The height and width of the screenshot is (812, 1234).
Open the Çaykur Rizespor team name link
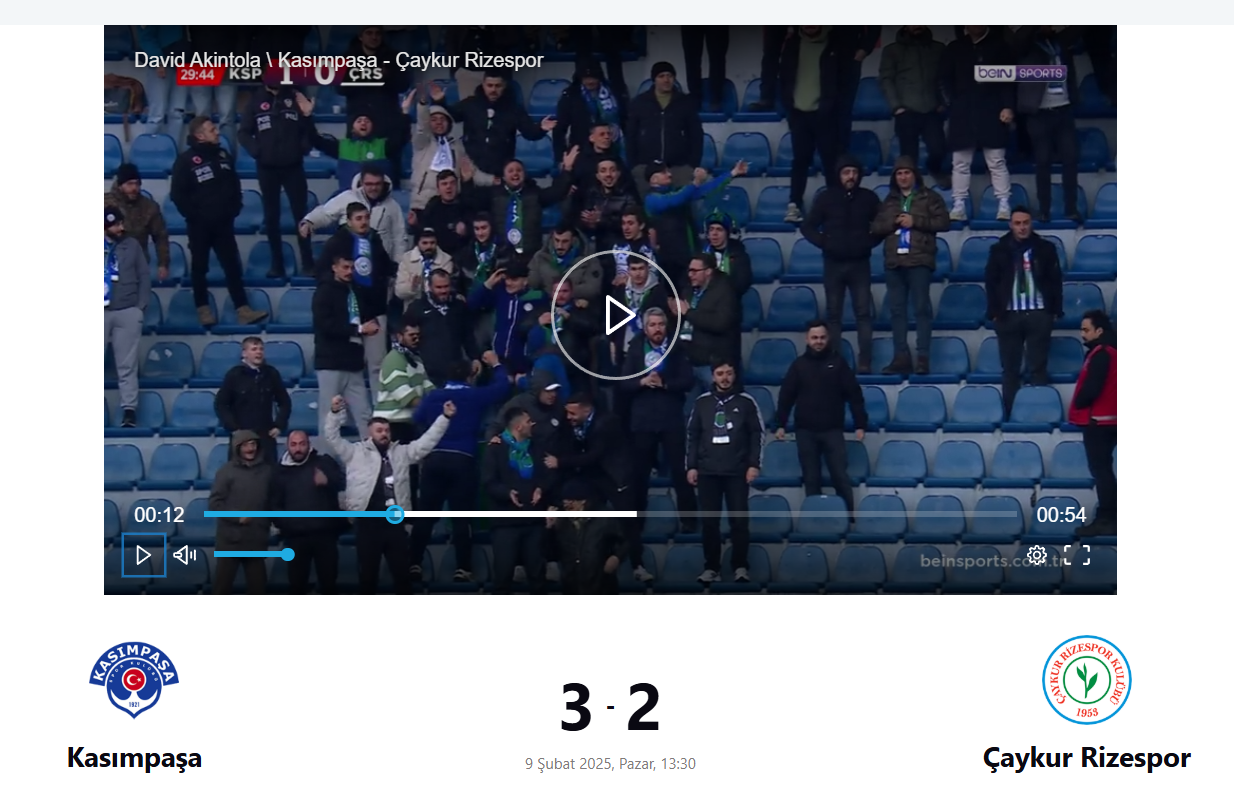click(1087, 758)
